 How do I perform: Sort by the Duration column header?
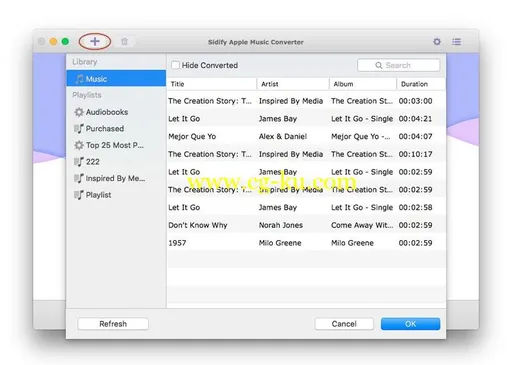pyautogui.click(x=421, y=84)
